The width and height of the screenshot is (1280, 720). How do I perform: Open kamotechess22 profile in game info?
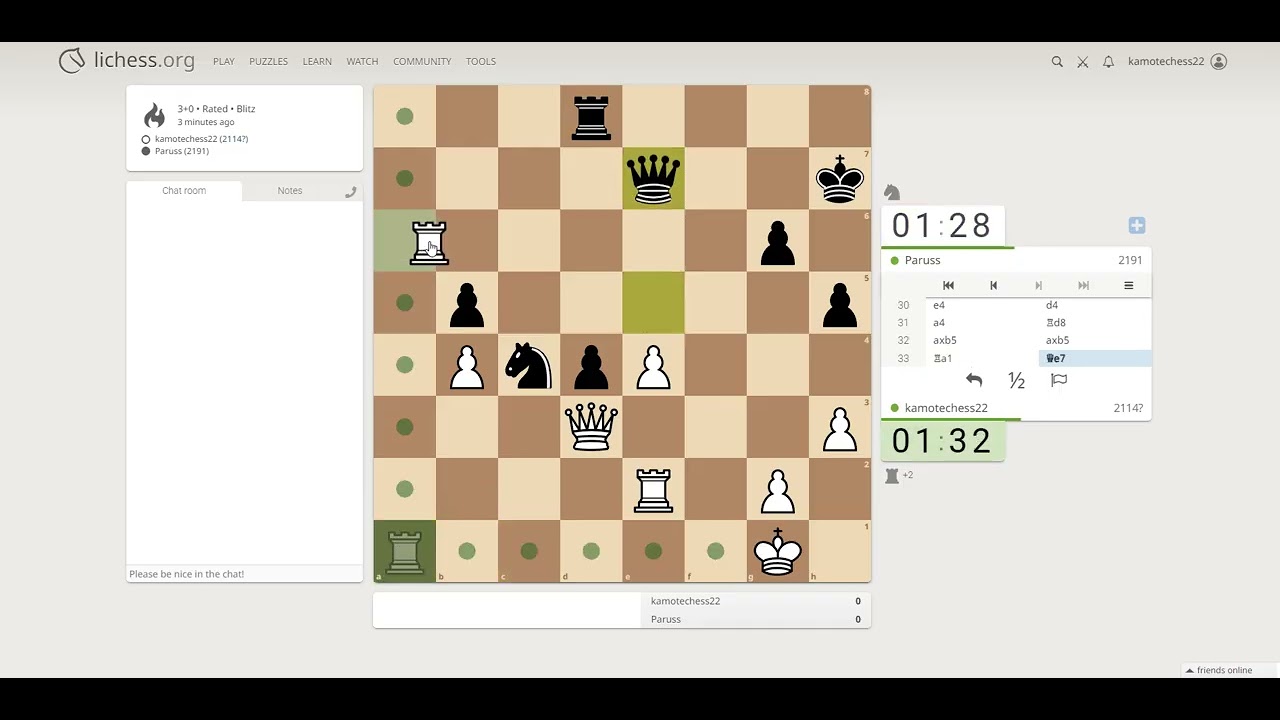click(x=201, y=139)
